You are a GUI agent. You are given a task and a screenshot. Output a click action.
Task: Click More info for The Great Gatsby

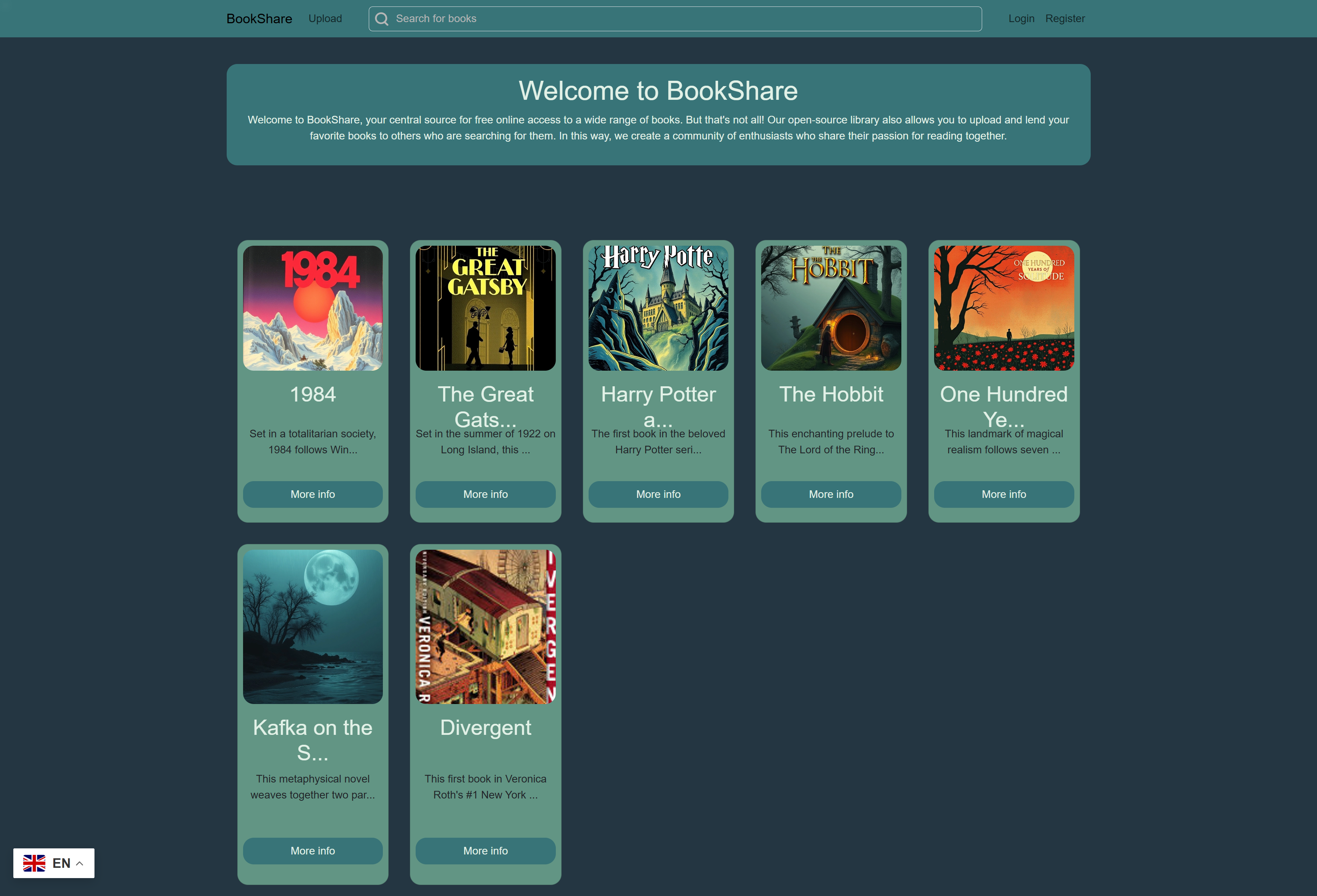pyautogui.click(x=485, y=494)
